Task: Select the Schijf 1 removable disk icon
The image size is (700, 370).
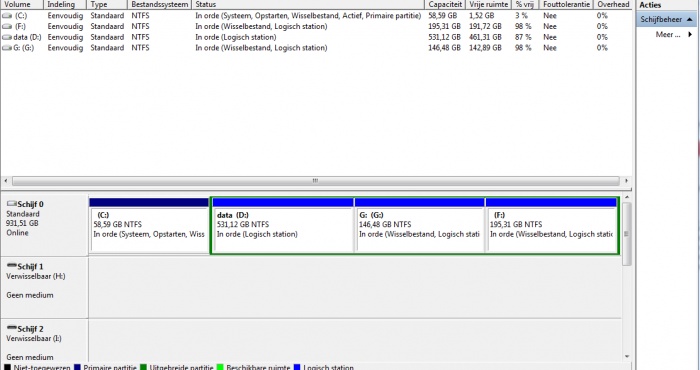Action: (x=12, y=266)
